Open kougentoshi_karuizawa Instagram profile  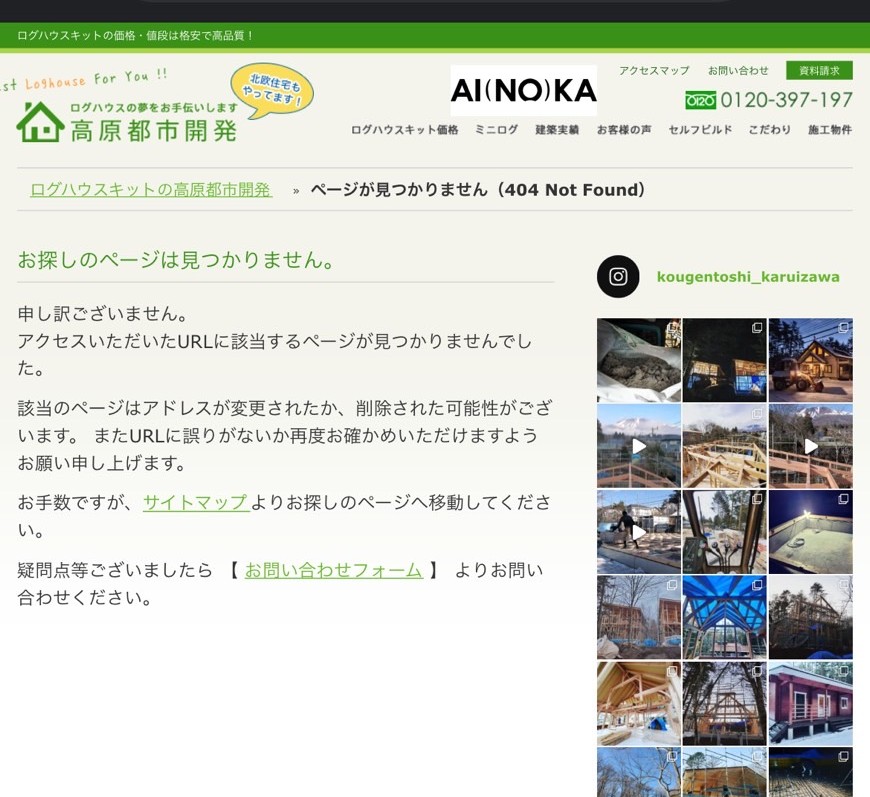click(748, 277)
